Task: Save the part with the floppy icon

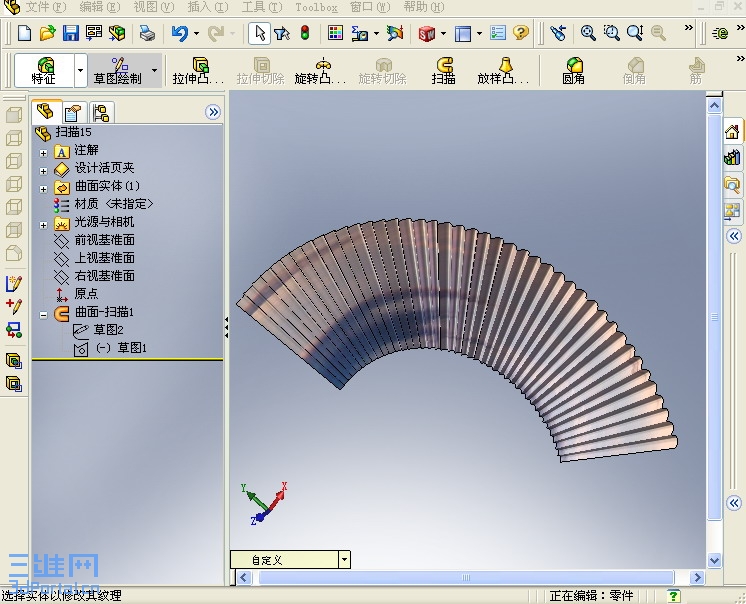Action: 70,33
